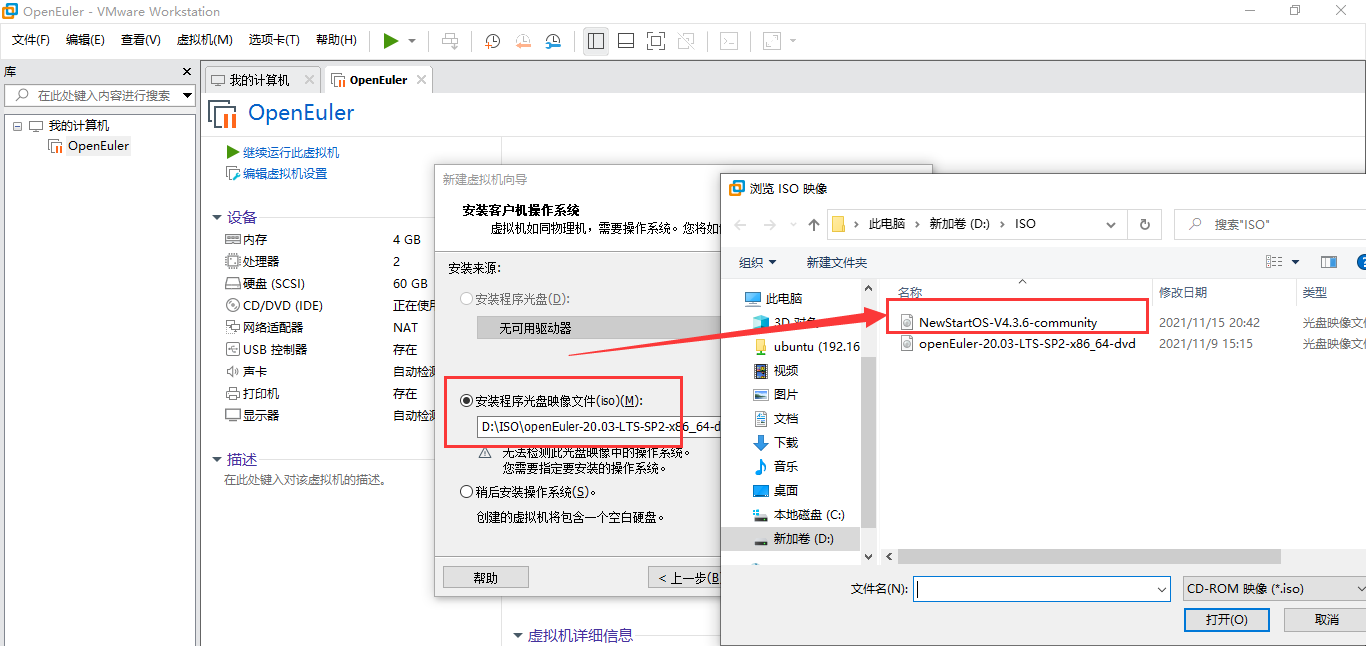Viewport: 1366px width, 646px height.
Task: Open the 查看(V) menu
Action: [141, 40]
